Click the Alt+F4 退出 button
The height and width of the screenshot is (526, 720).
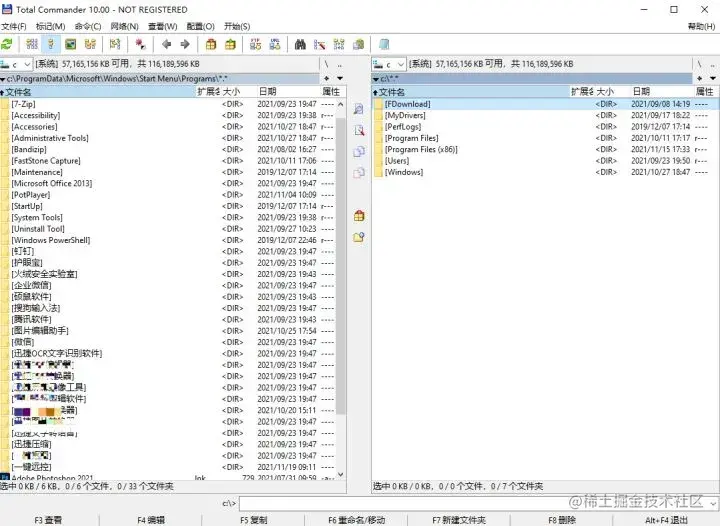[666, 520]
